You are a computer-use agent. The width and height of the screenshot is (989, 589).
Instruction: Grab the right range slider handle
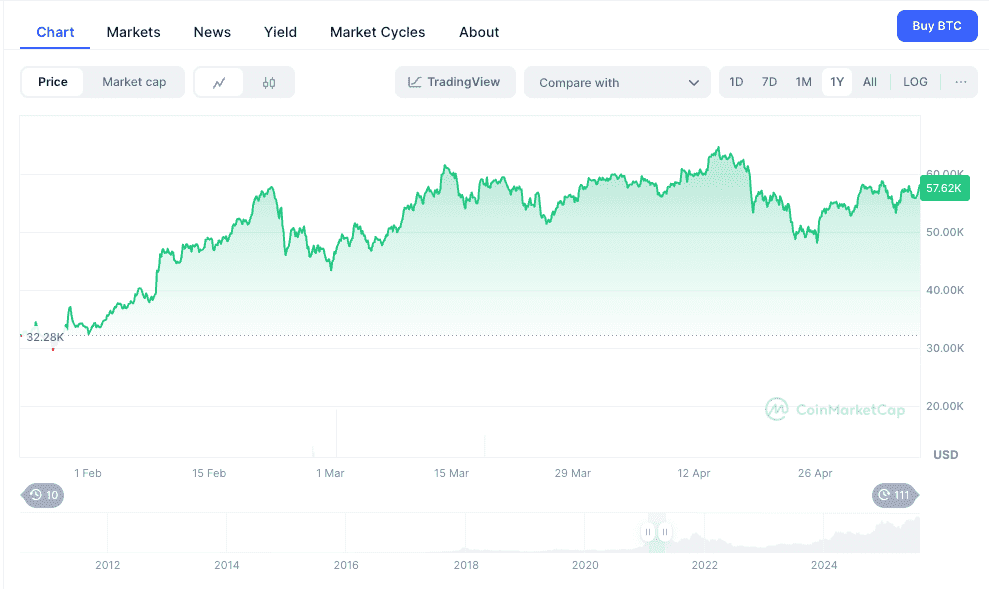[664, 532]
